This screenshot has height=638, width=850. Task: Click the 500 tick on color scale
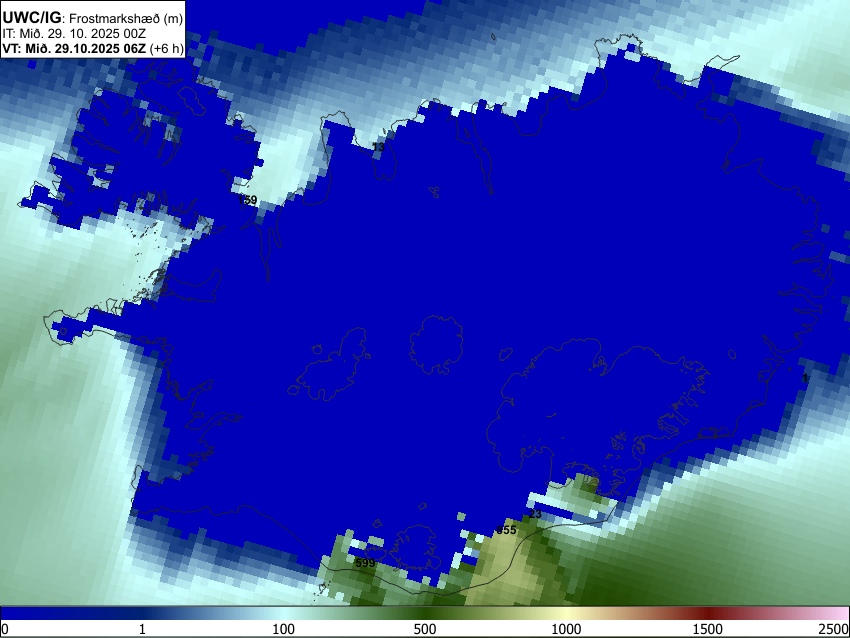(425, 629)
